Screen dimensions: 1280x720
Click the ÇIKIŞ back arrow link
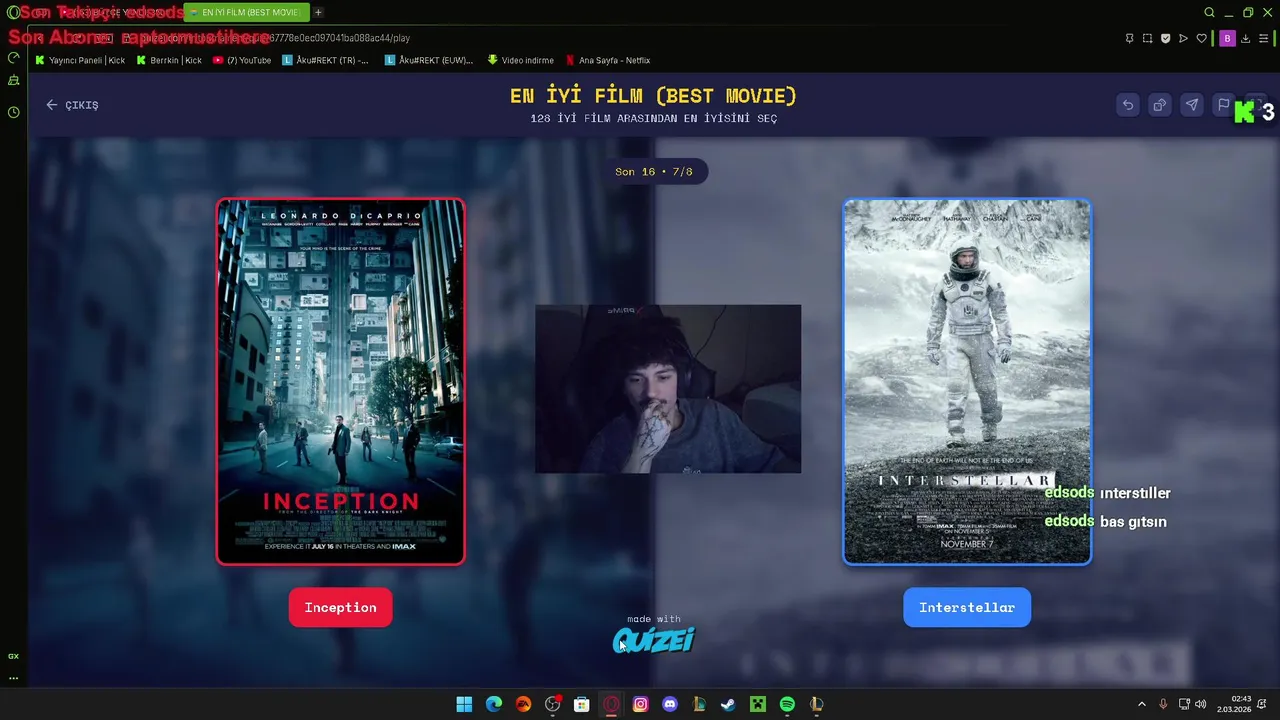(72, 105)
